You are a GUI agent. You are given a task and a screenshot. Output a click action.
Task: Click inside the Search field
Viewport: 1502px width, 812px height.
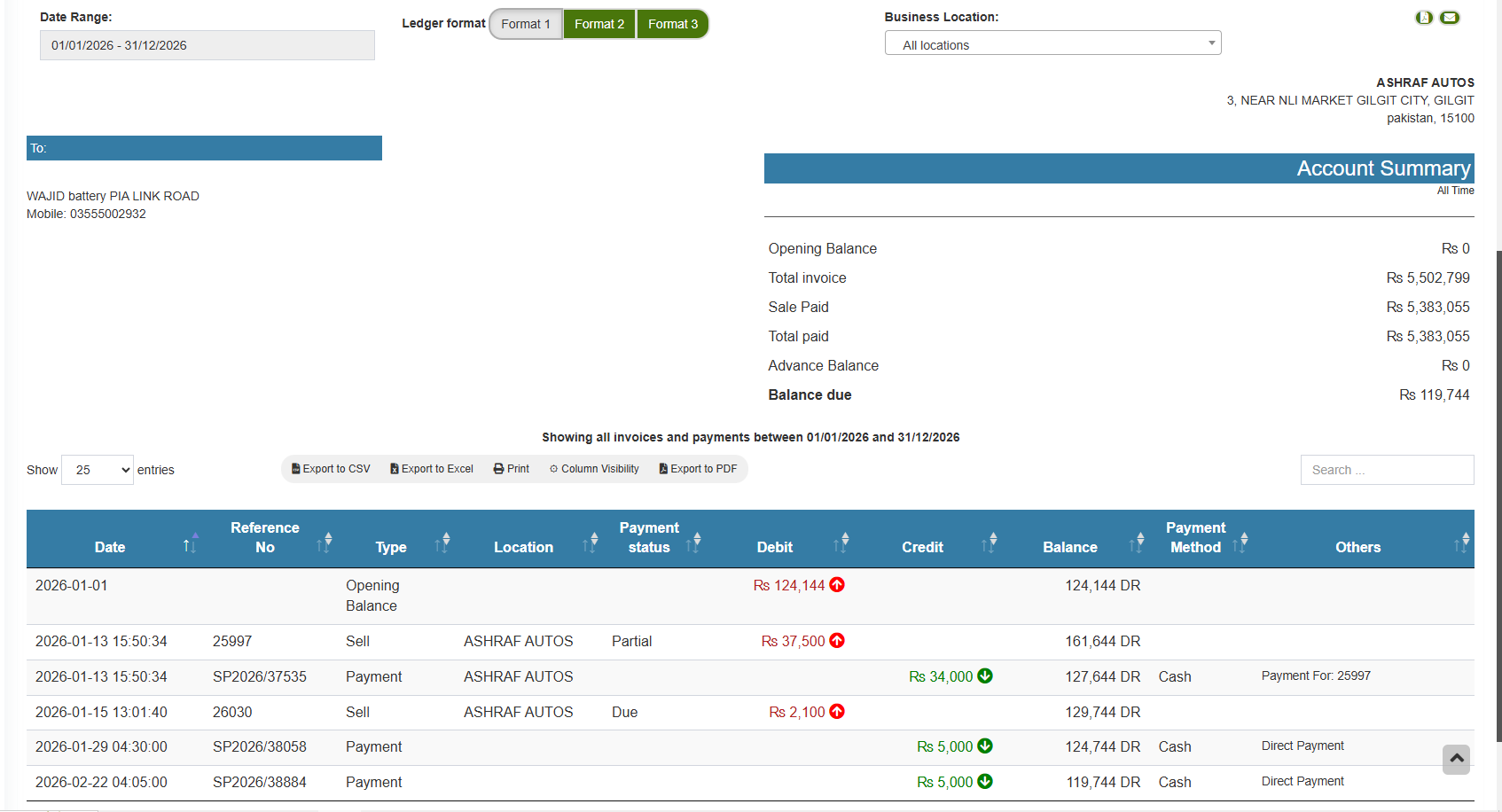tap(1386, 470)
